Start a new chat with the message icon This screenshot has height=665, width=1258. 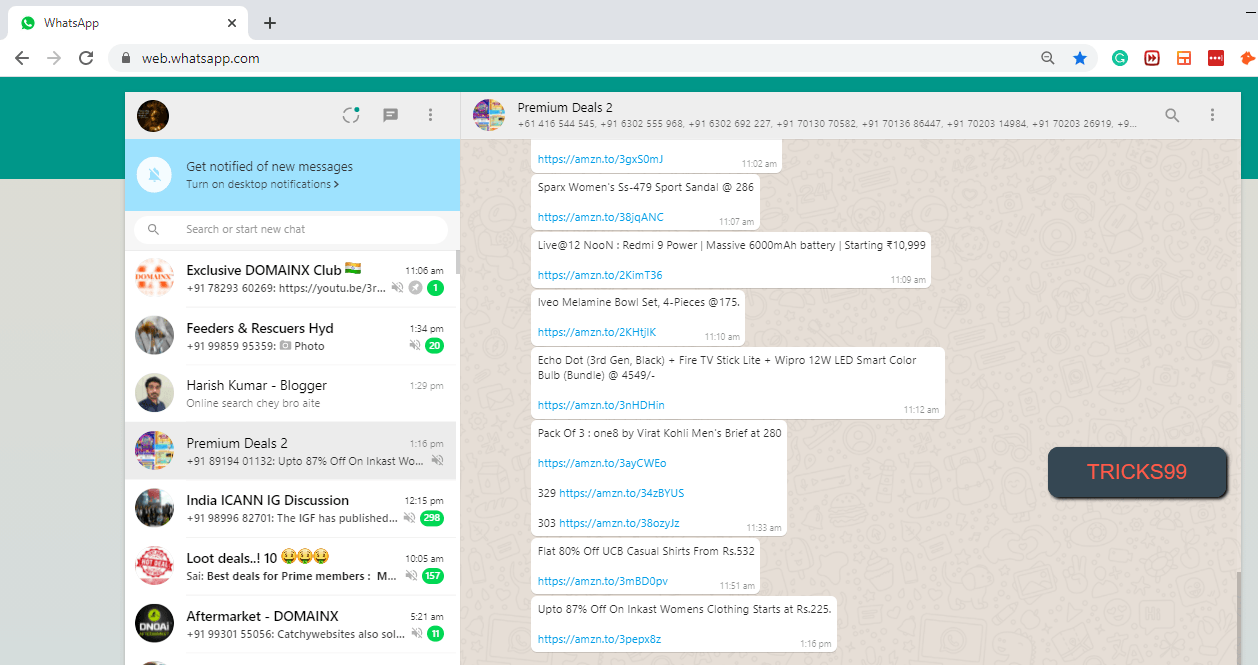coord(391,115)
